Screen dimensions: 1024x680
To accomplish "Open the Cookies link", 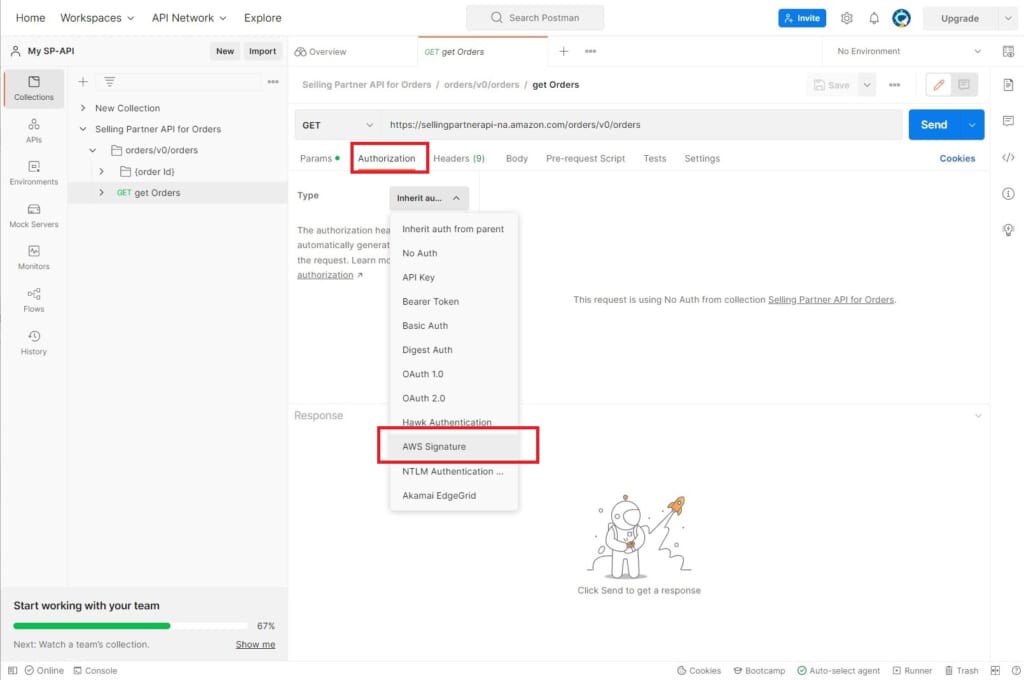I will (x=957, y=158).
